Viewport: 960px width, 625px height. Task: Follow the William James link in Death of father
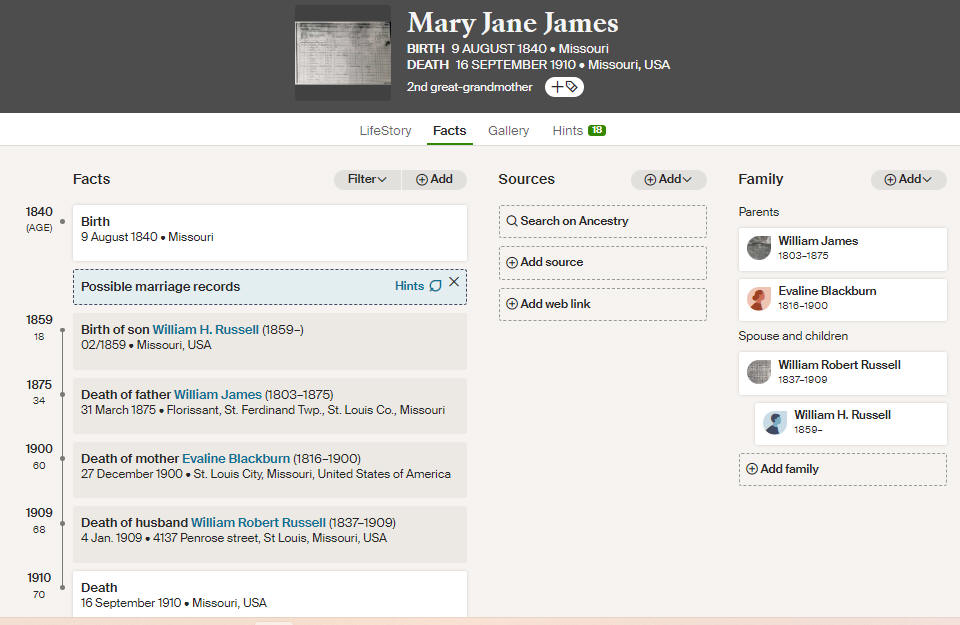tap(218, 394)
